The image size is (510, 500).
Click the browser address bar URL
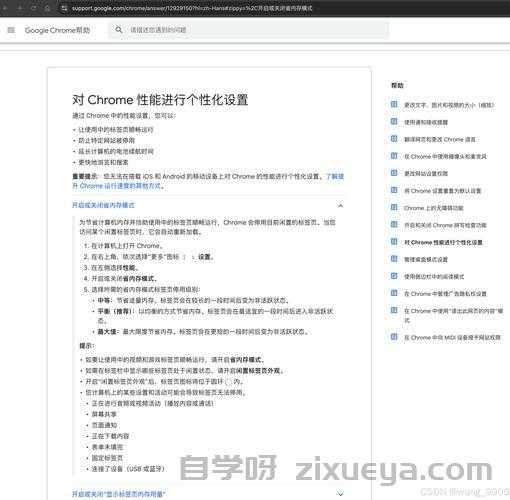tap(192, 8)
